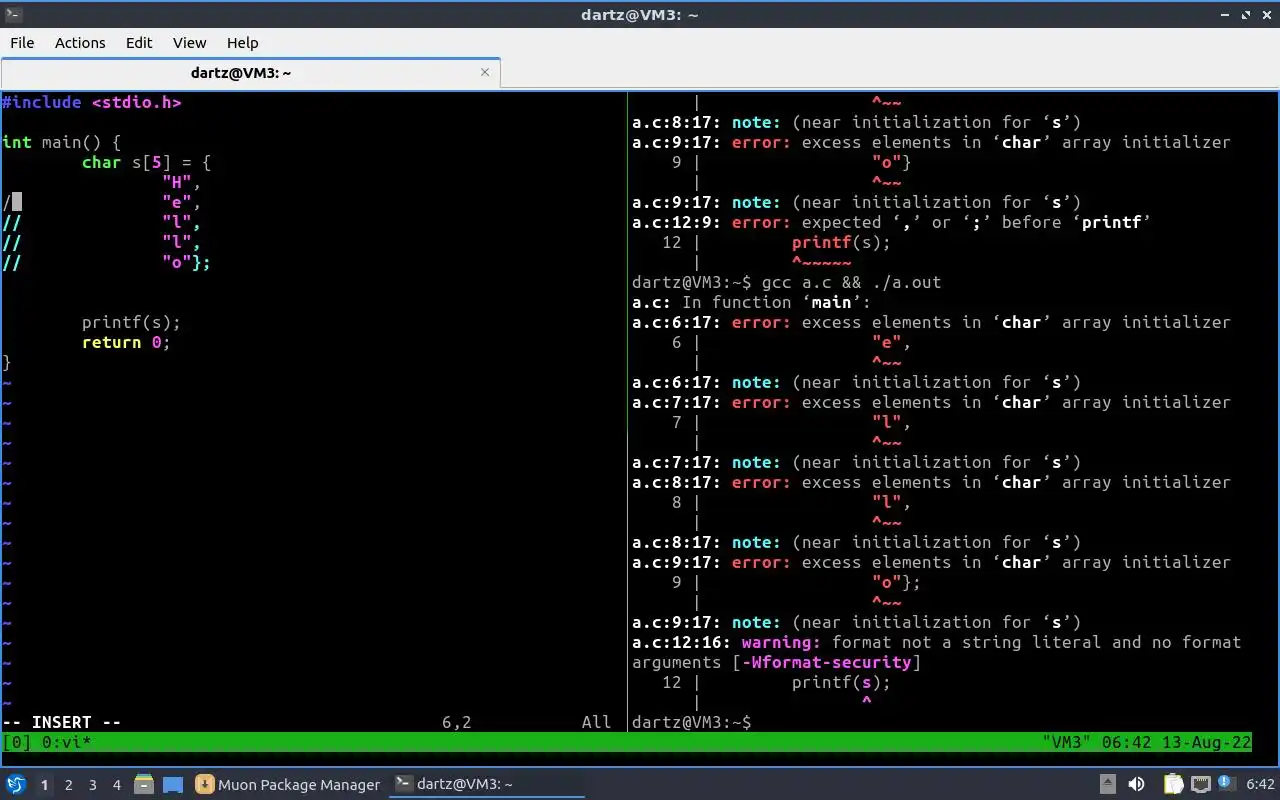Open the update notifier tray icon
The height and width of the screenshot is (800, 1280).
click(x=1226, y=783)
